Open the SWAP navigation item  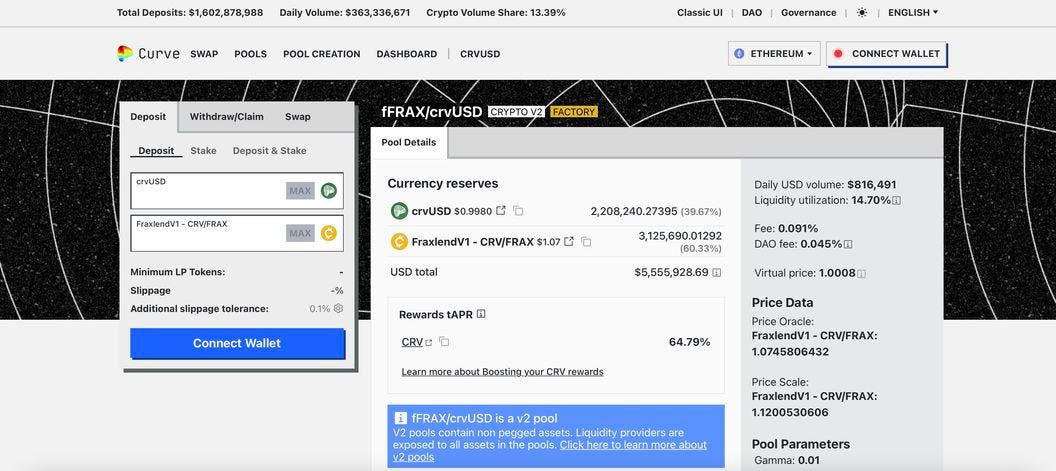pyautogui.click(x=204, y=54)
